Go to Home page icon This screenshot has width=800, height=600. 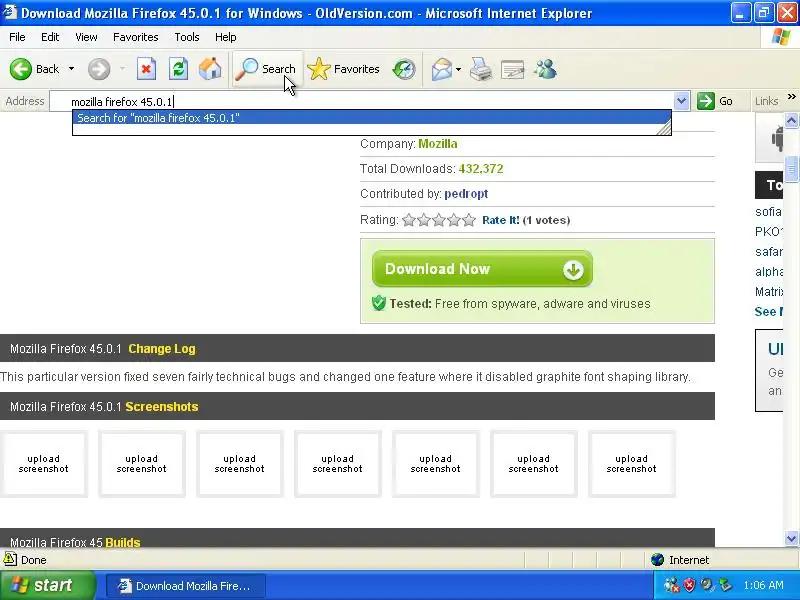210,69
